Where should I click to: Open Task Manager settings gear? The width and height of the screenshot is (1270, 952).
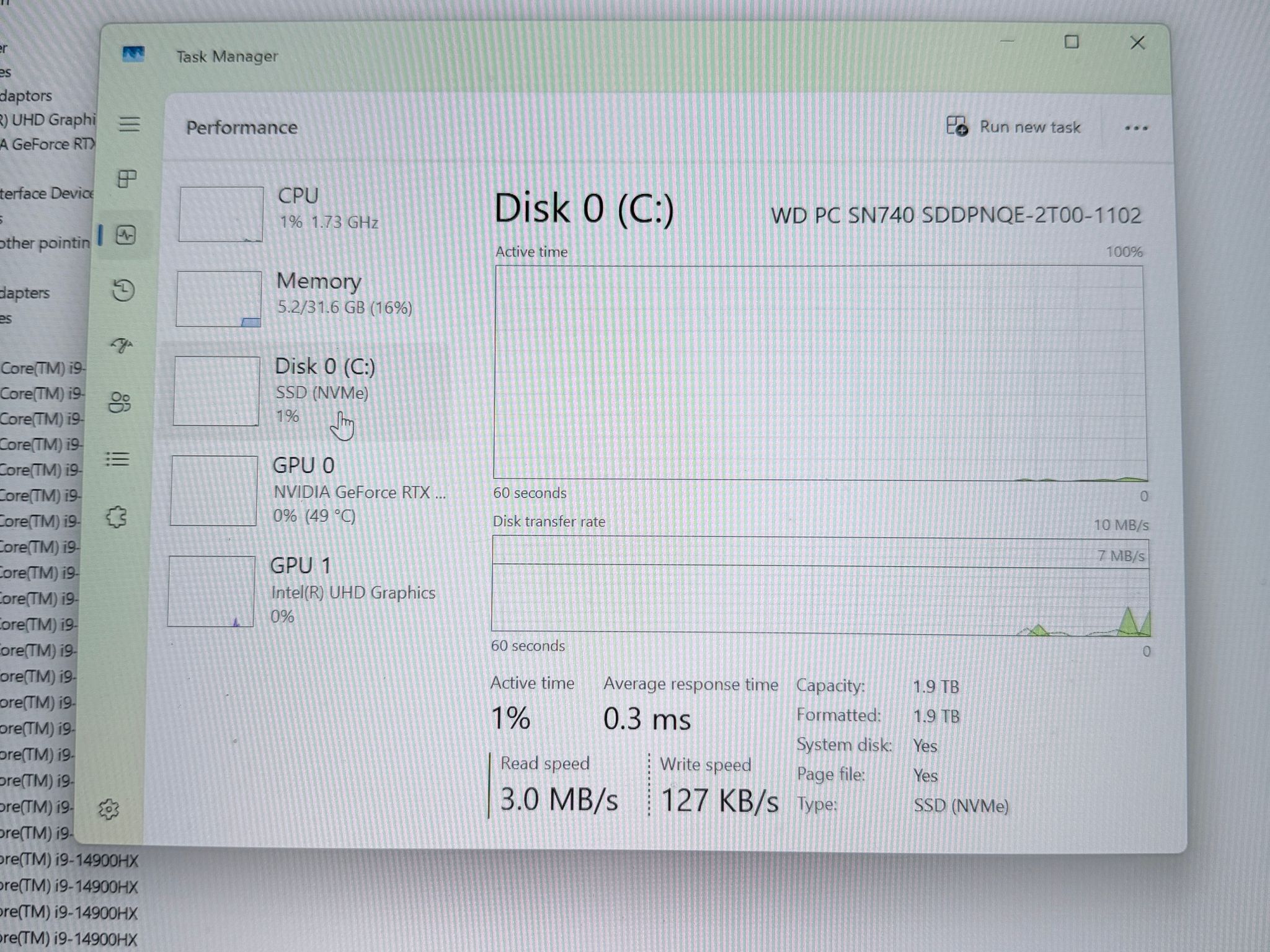point(109,809)
